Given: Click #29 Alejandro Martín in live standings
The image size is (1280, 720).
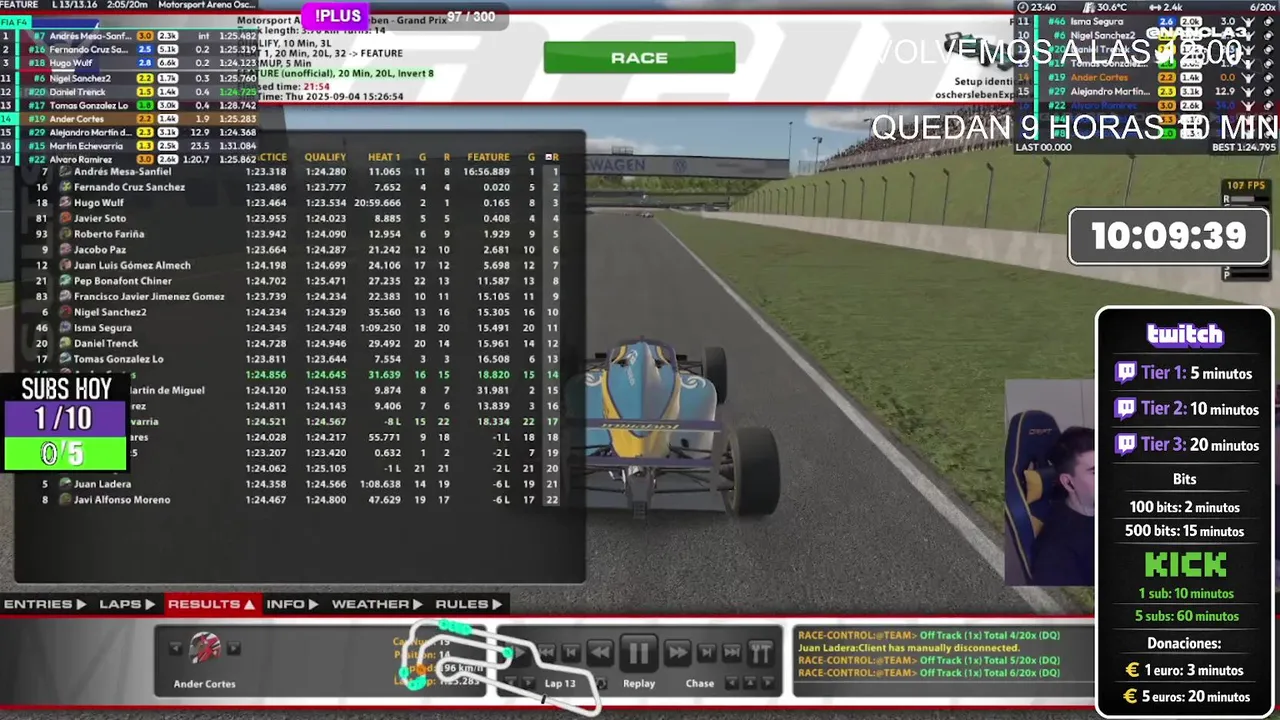Looking at the screenshot, I should 129,132.
